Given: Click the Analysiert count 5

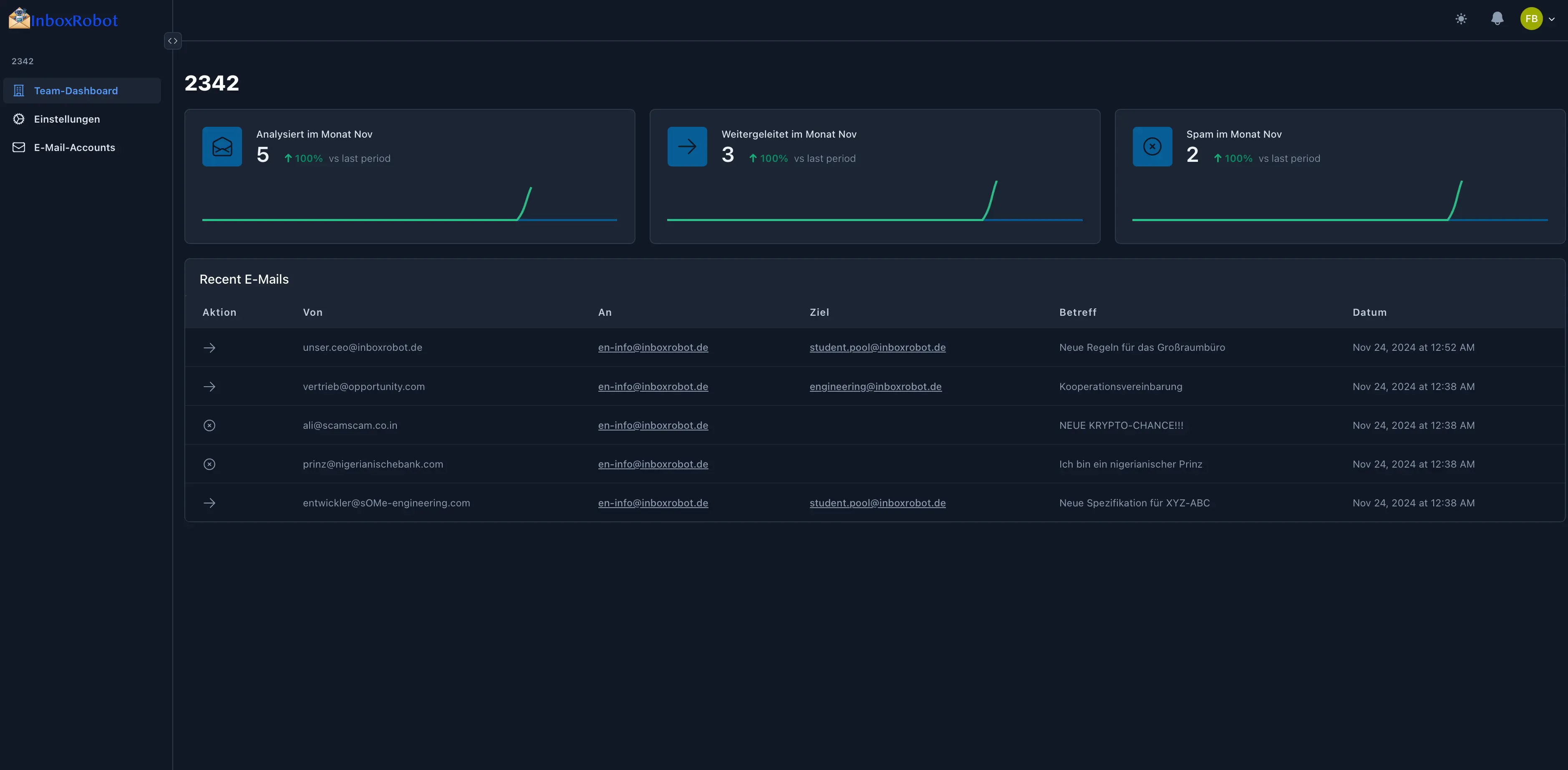Looking at the screenshot, I should [262, 155].
